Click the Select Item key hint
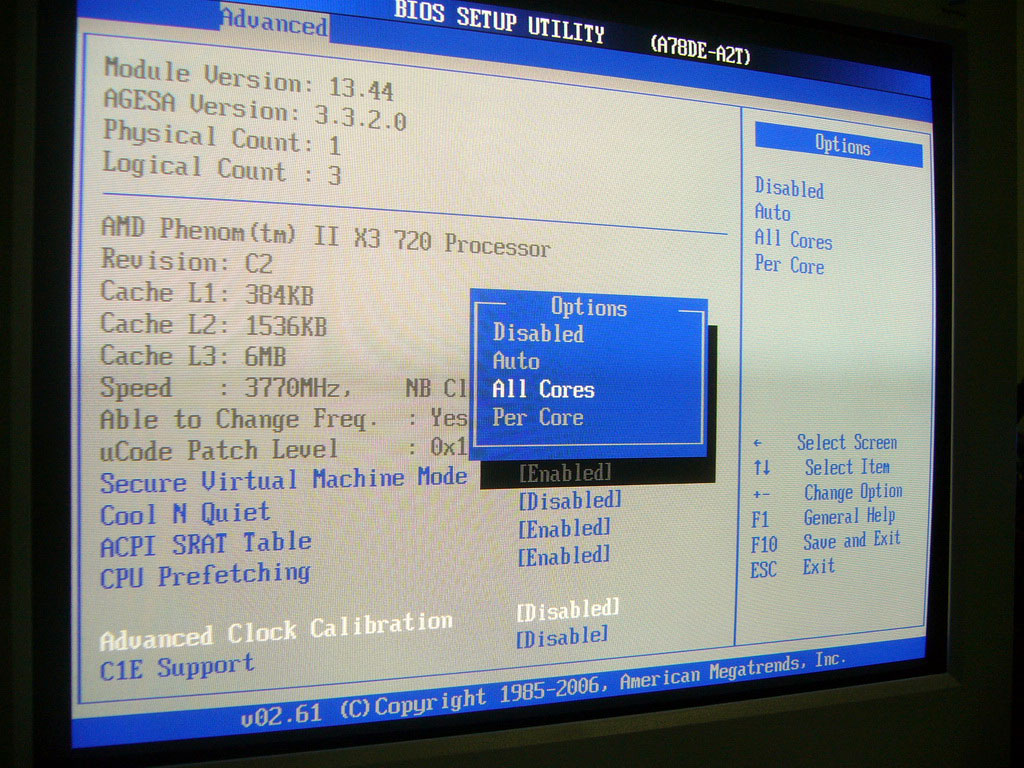Image resolution: width=1024 pixels, height=768 pixels. (847, 468)
